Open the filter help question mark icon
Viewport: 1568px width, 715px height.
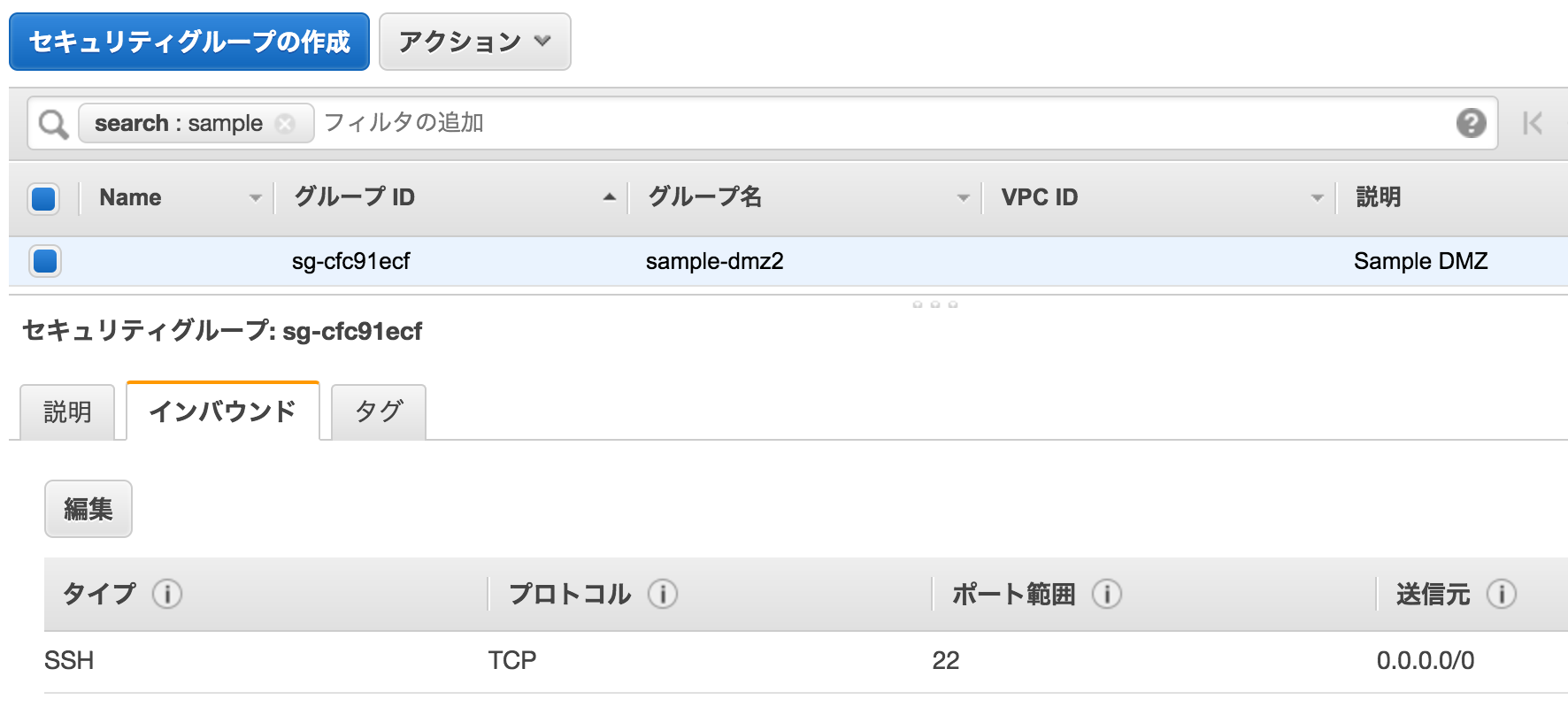pyautogui.click(x=1471, y=123)
